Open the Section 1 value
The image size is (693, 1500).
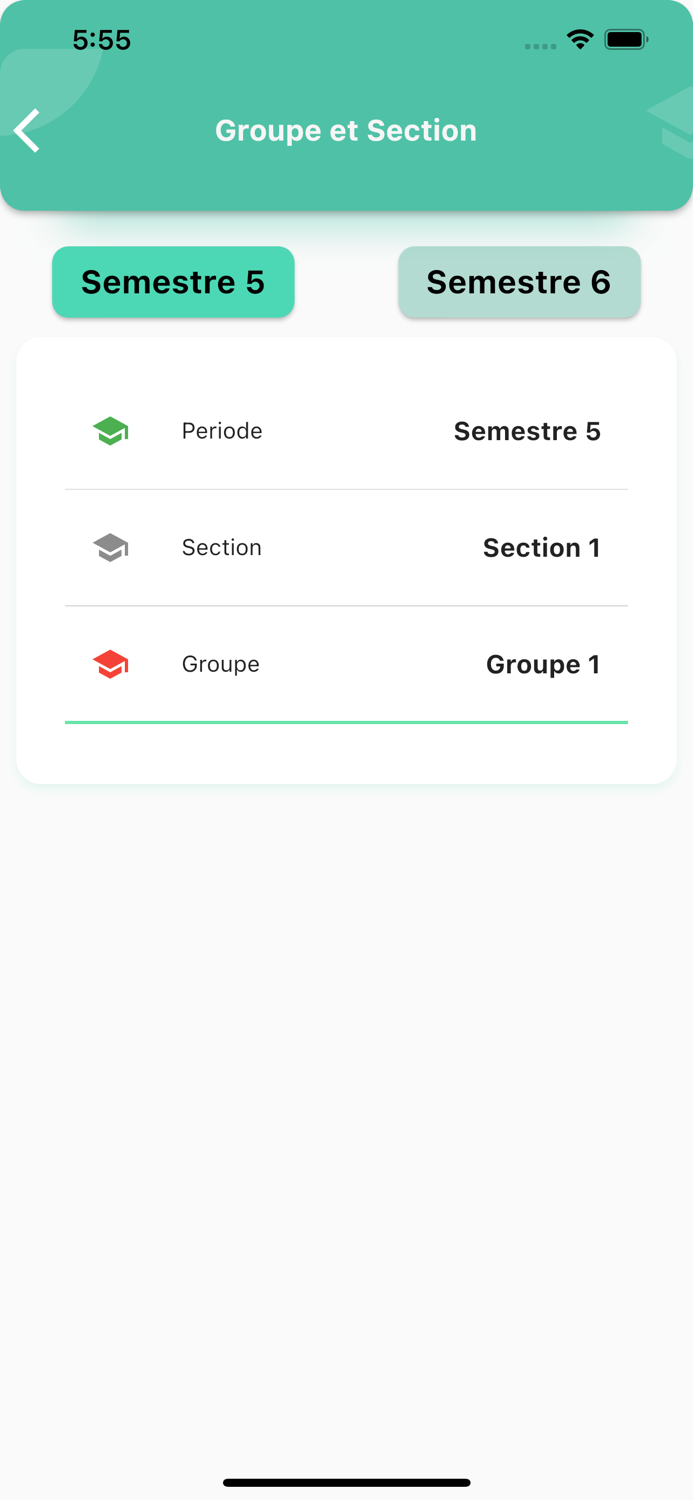(x=542, y=548)
